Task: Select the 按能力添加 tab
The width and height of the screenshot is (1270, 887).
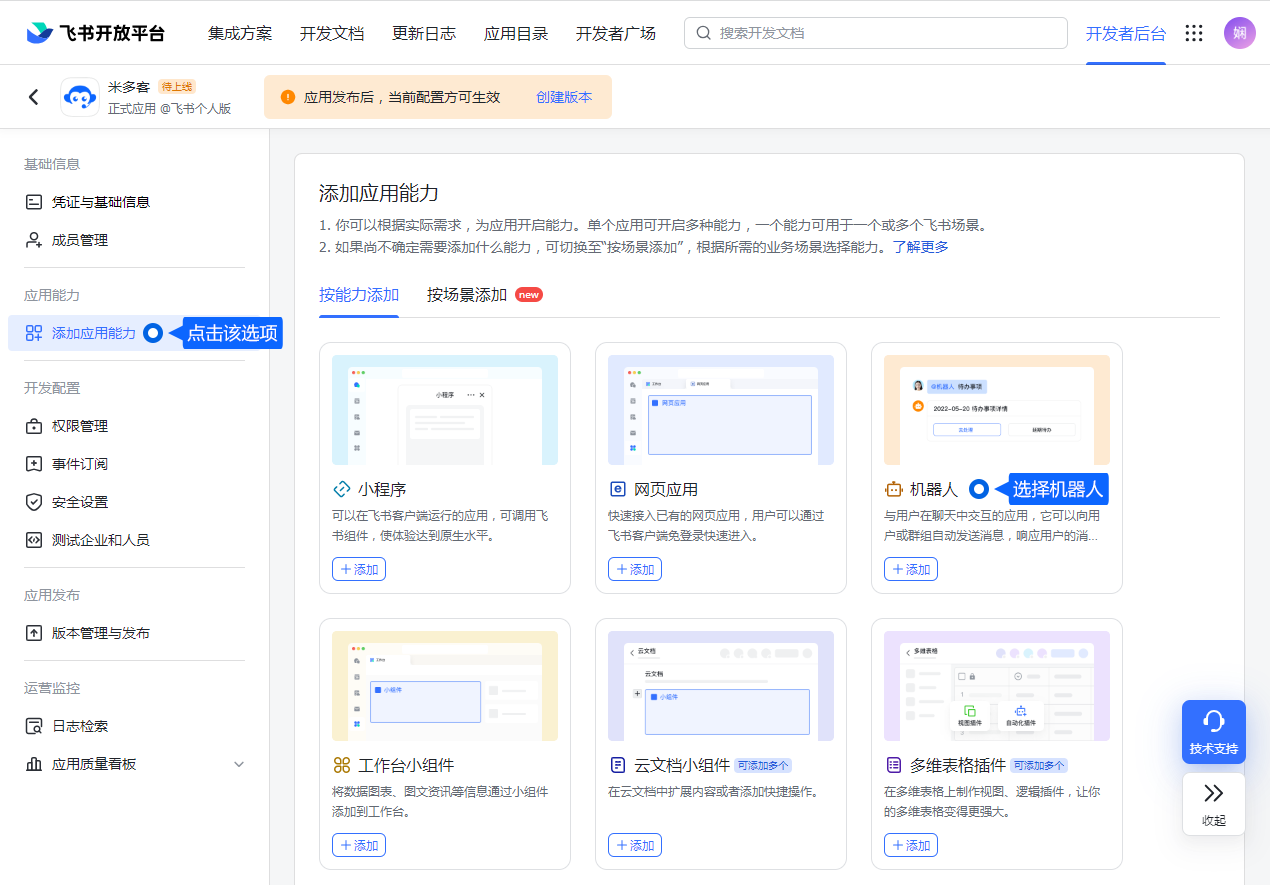Action: click(x=359, y=295)
